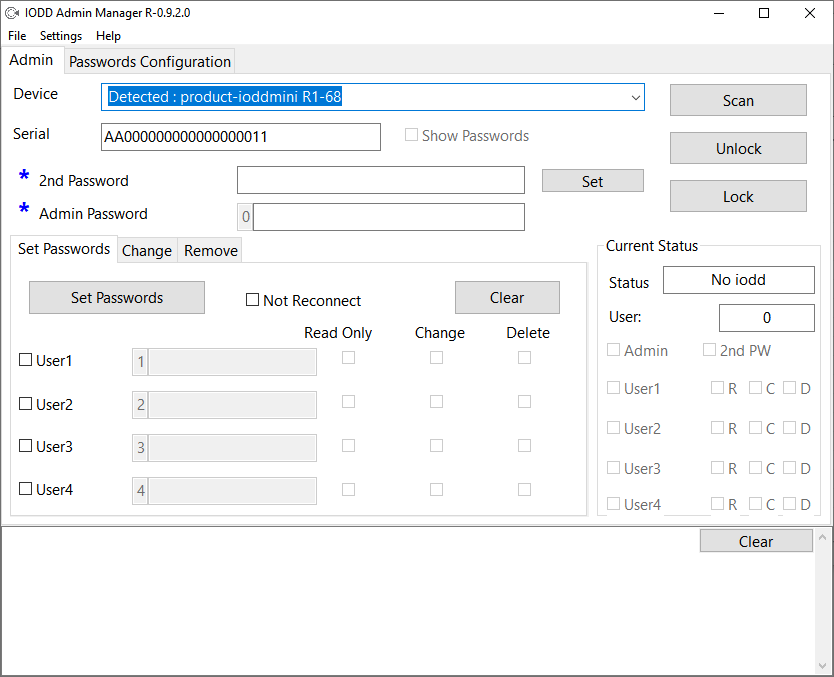
Task: Click the Set button for 2nd Password
Action: click(x=593, y=181)
